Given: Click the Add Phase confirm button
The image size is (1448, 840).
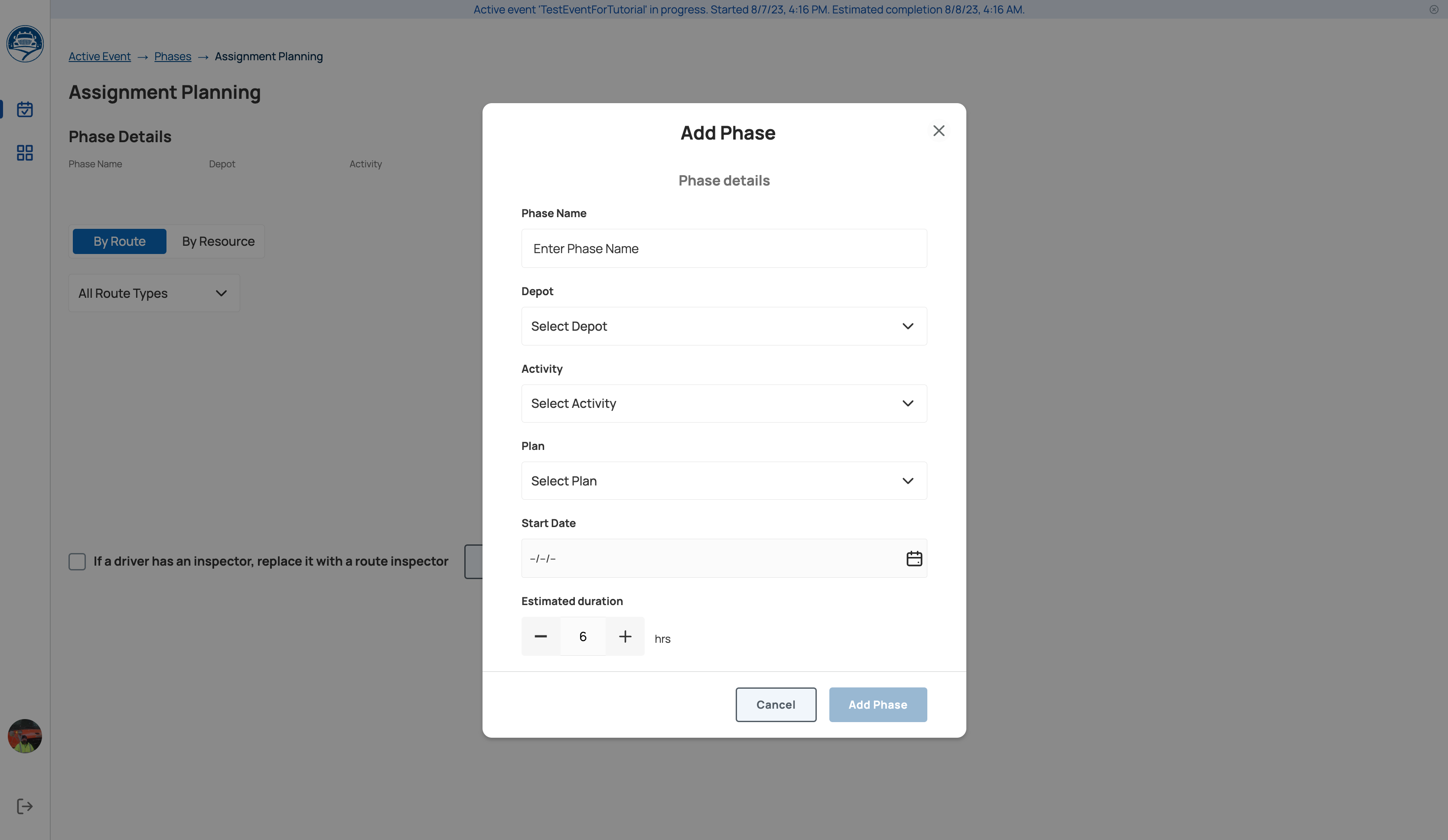Looking at the screenshot, I should (x=877, y=704).
